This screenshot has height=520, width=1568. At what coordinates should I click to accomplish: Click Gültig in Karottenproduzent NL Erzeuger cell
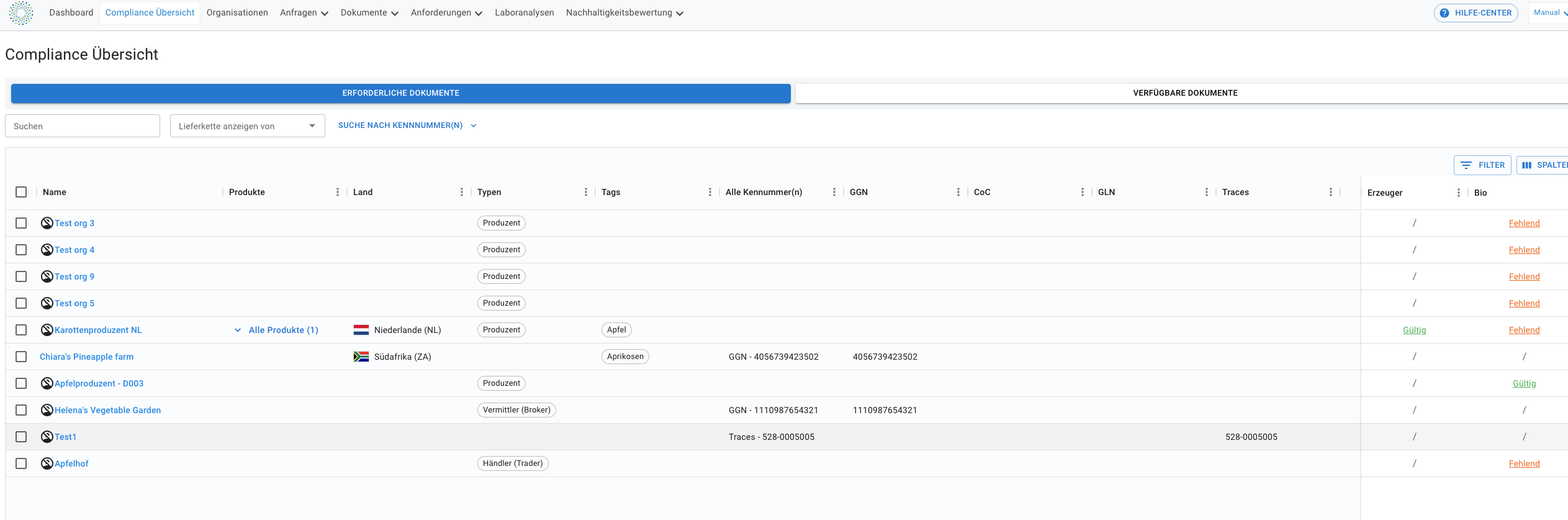(1414, 330)
